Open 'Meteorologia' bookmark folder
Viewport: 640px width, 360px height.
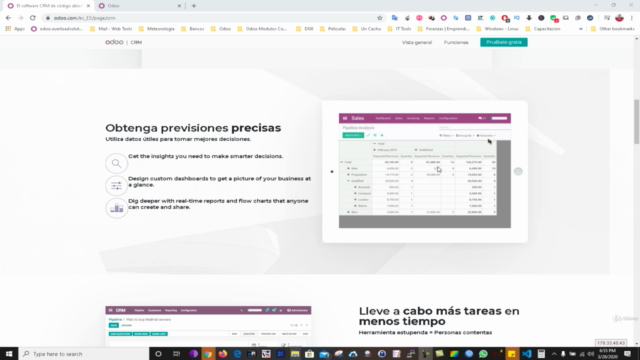[x=157, y=29]
